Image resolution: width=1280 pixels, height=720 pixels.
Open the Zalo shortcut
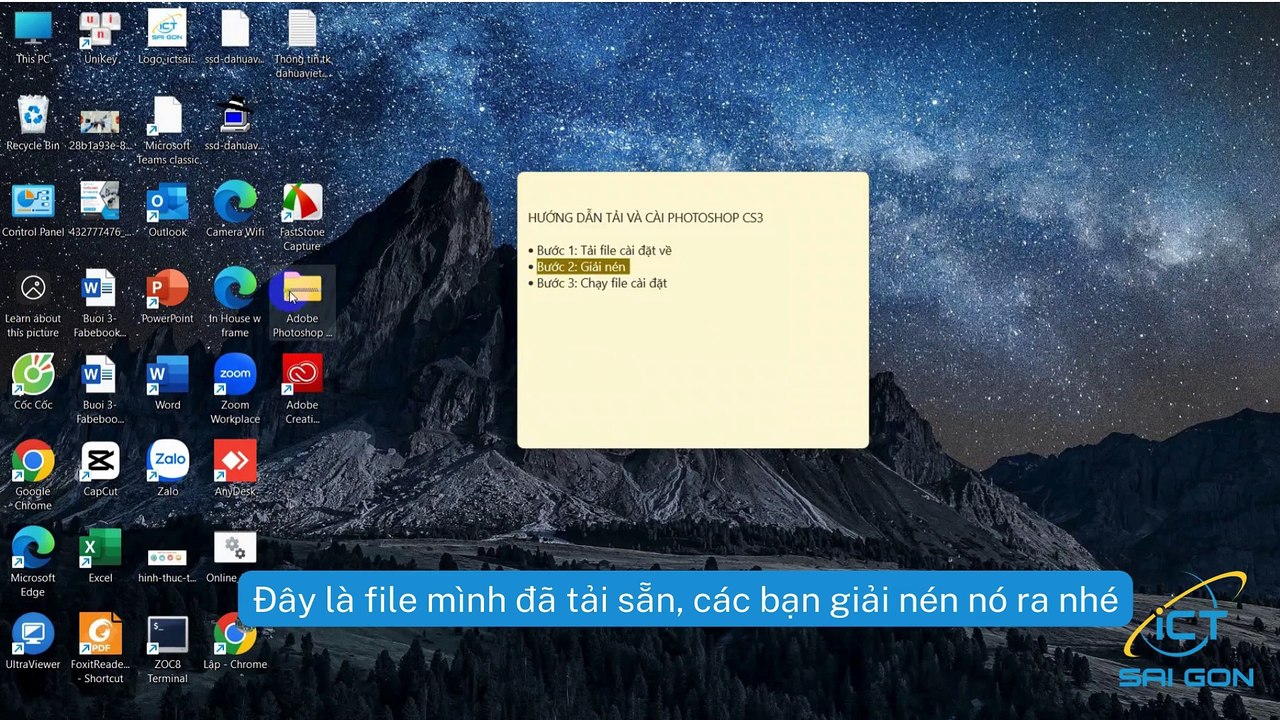click(x=167, y=470)
